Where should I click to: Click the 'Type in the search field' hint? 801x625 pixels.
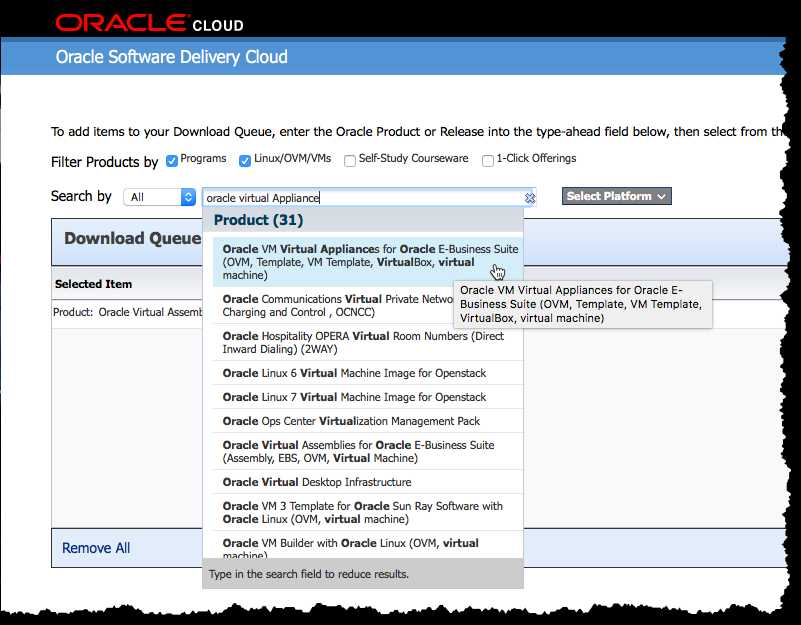coord(309,574)
